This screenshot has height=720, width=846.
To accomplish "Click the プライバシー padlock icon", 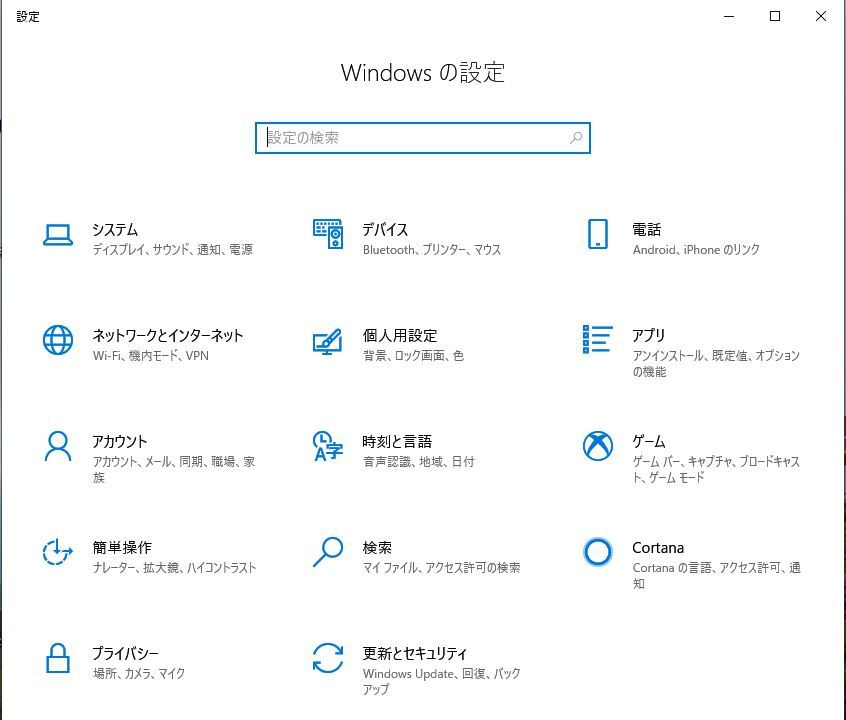I will click(58, 658).
